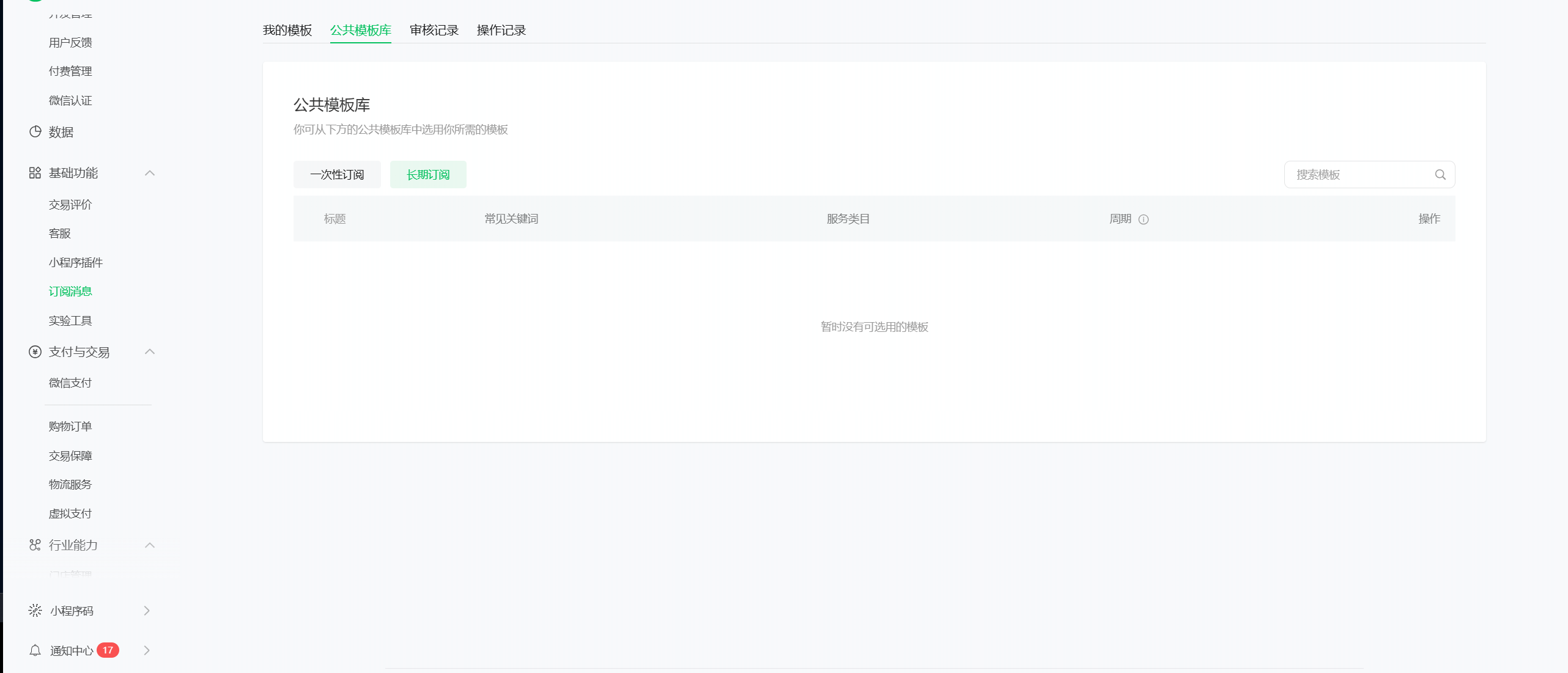Image resolution: width=1568 pixels, height=673 pixels.
Task: Open the 审核记录 tab
Action: tap(434, 31)
